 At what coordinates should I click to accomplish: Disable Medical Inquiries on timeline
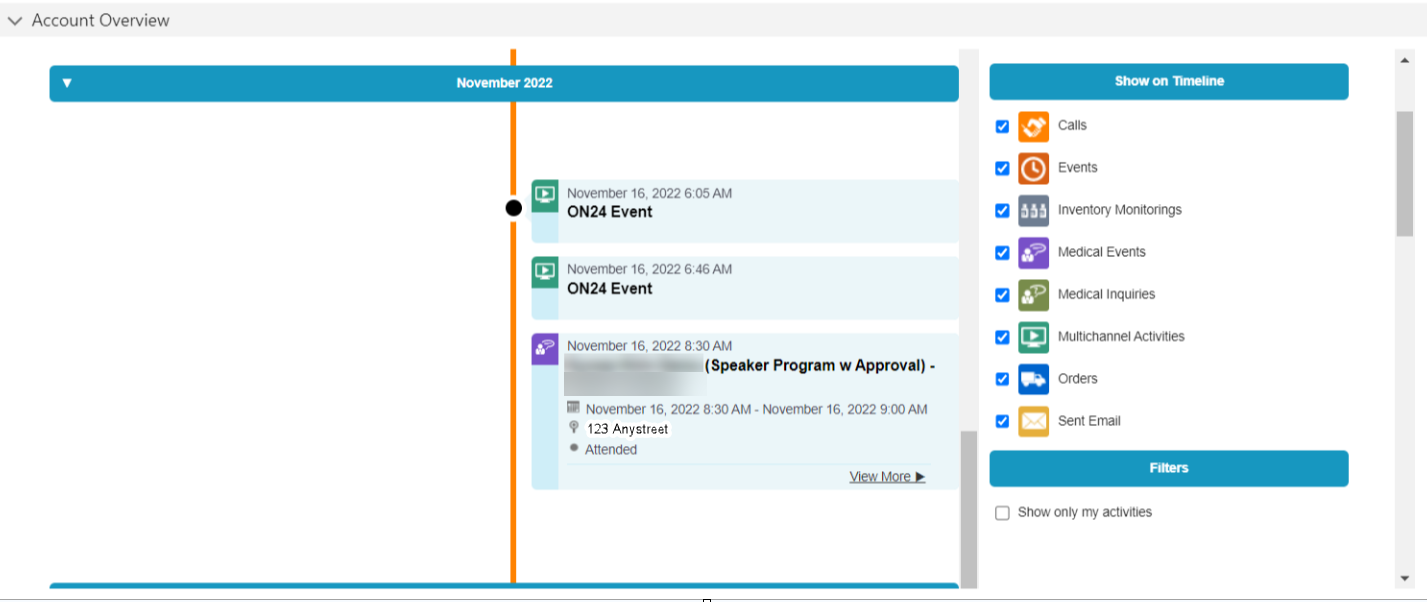pyautogui.click(x=1002, y=295)
